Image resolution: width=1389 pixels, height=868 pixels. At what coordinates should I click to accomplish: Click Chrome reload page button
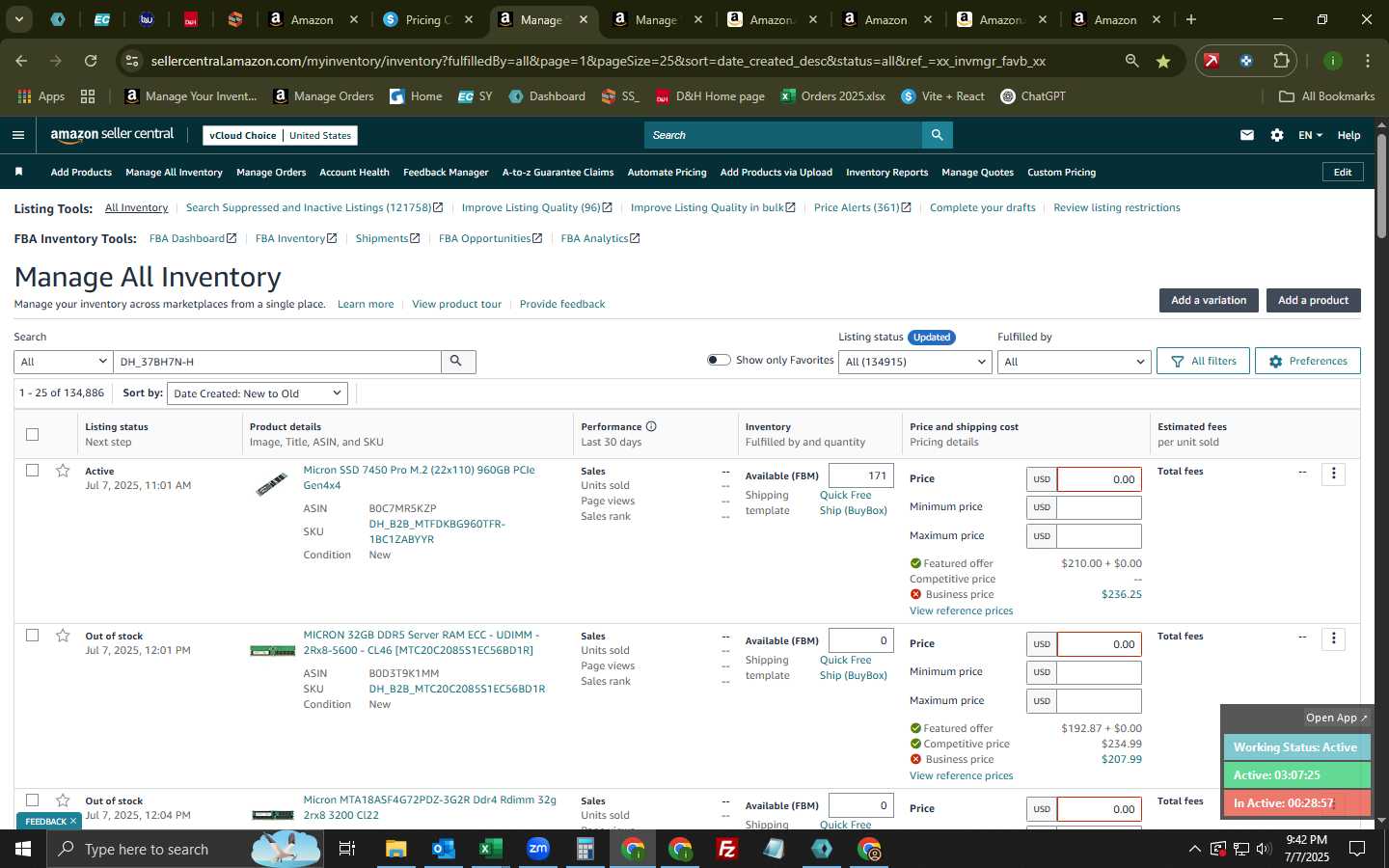(x=91, y=61)
